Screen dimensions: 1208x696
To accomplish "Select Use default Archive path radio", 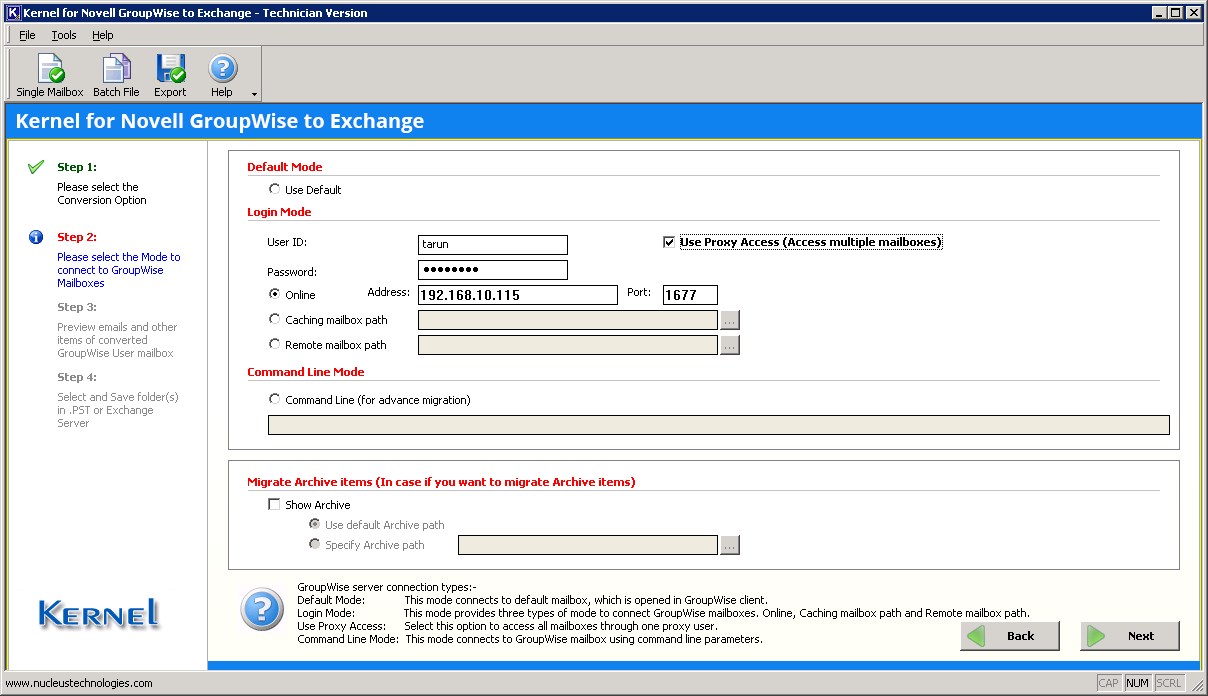I will pyautogui.click(x=315, y=524).
